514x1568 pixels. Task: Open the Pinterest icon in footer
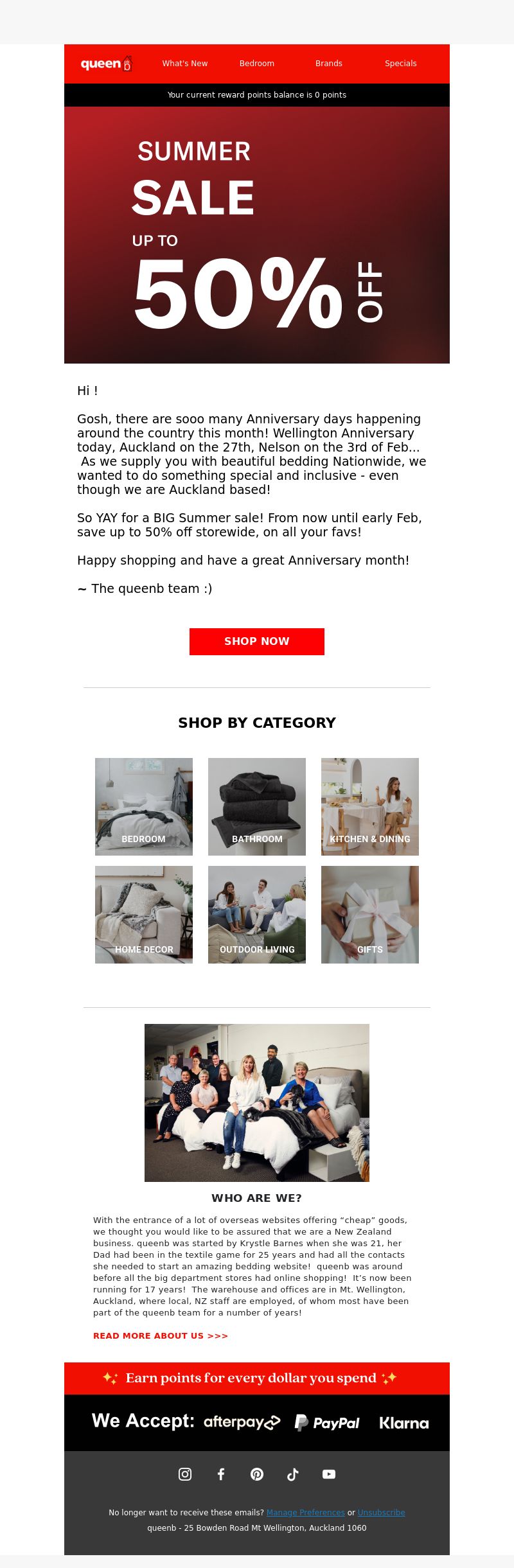tap(257, 1474)
